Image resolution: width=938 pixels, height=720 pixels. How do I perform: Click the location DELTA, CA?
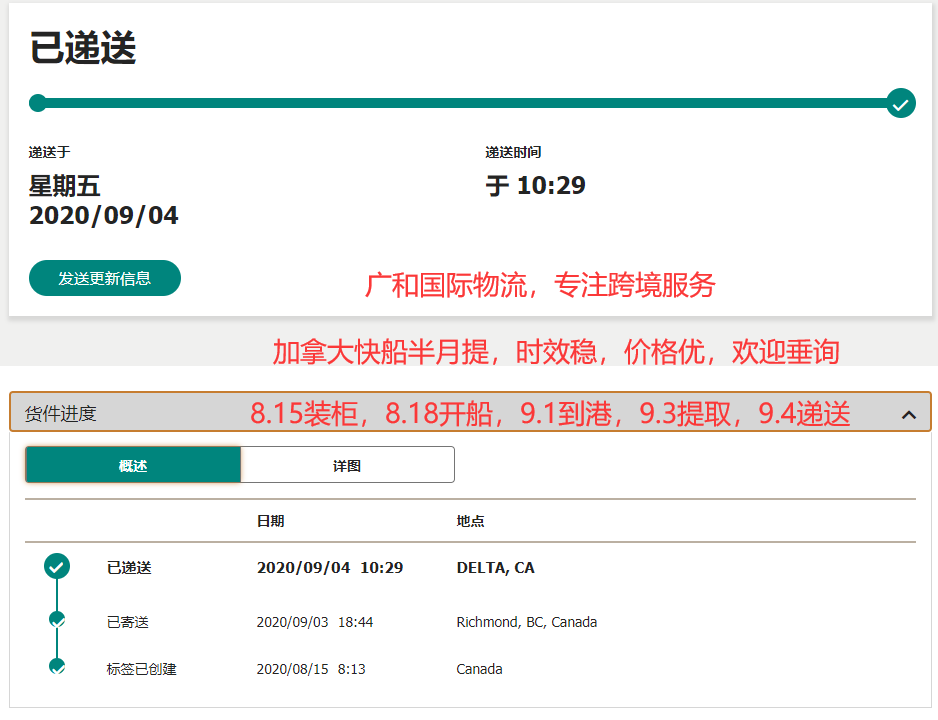click(495, 568)
